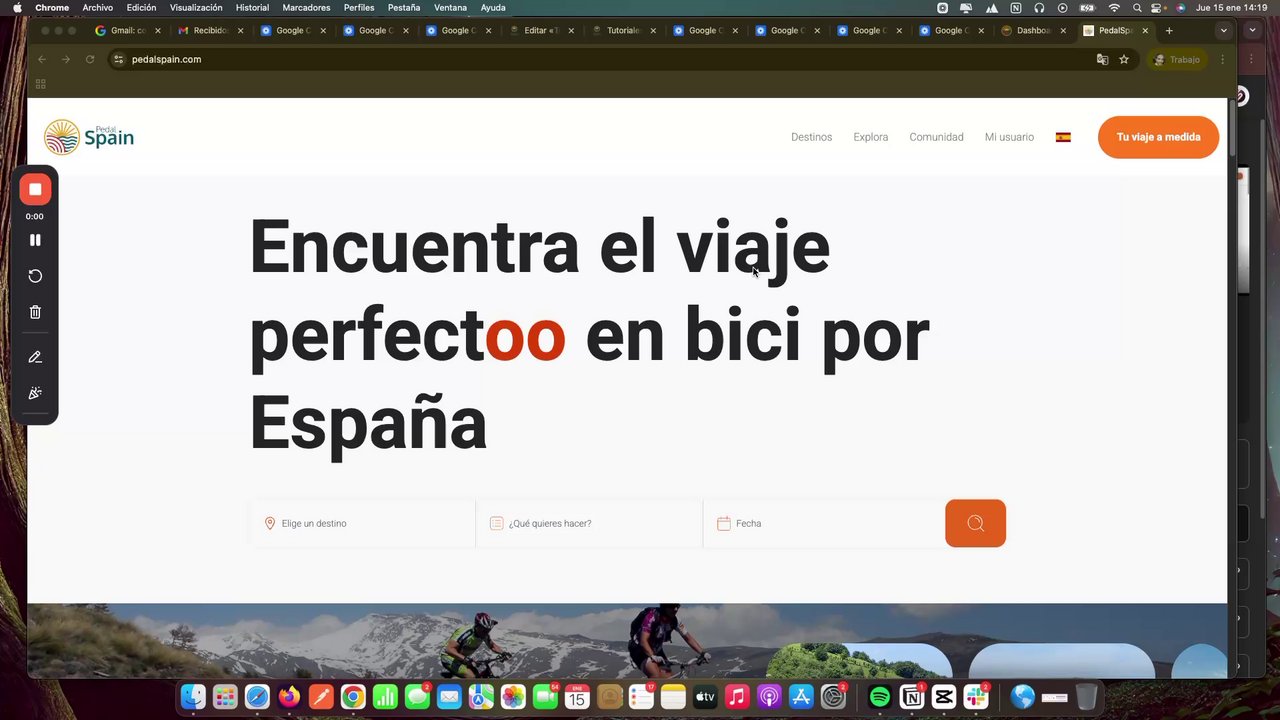Open the Destinos navigation link
This screenshot has height=720, width=1280.
(x=811, y=137)
